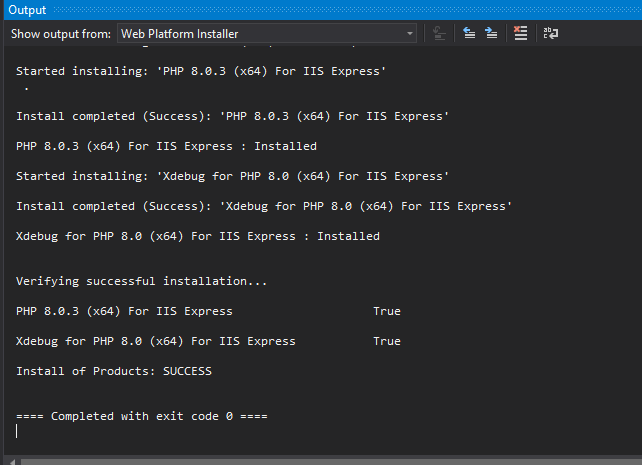This screenshot has width=642, height=465.
Task: Click "==== Completed with exit code 0 ===="
Action: [142, 416]
